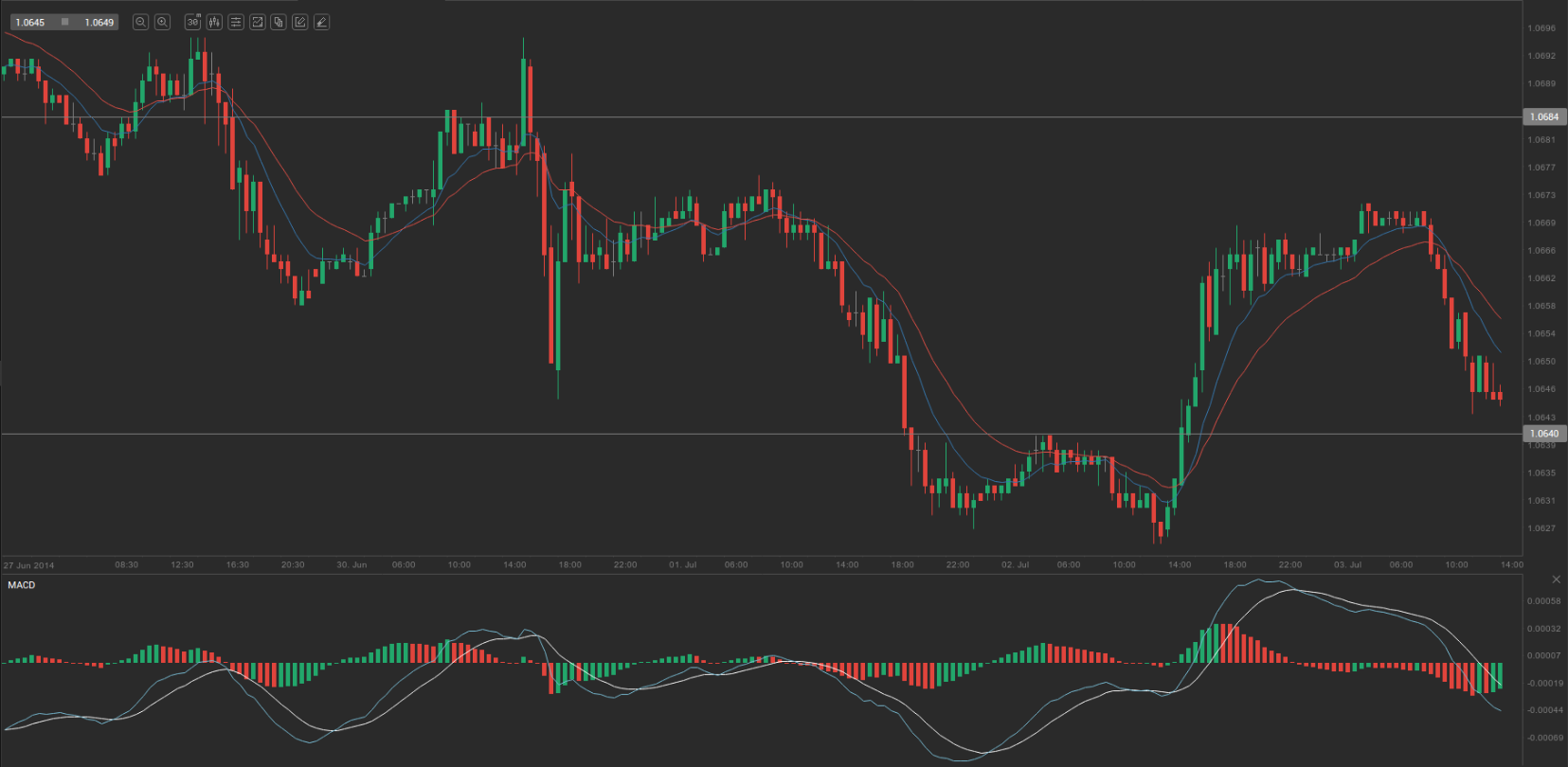Click the 27 Jun 2014 date label
The image size is (1568, 767).
point(29,565)
